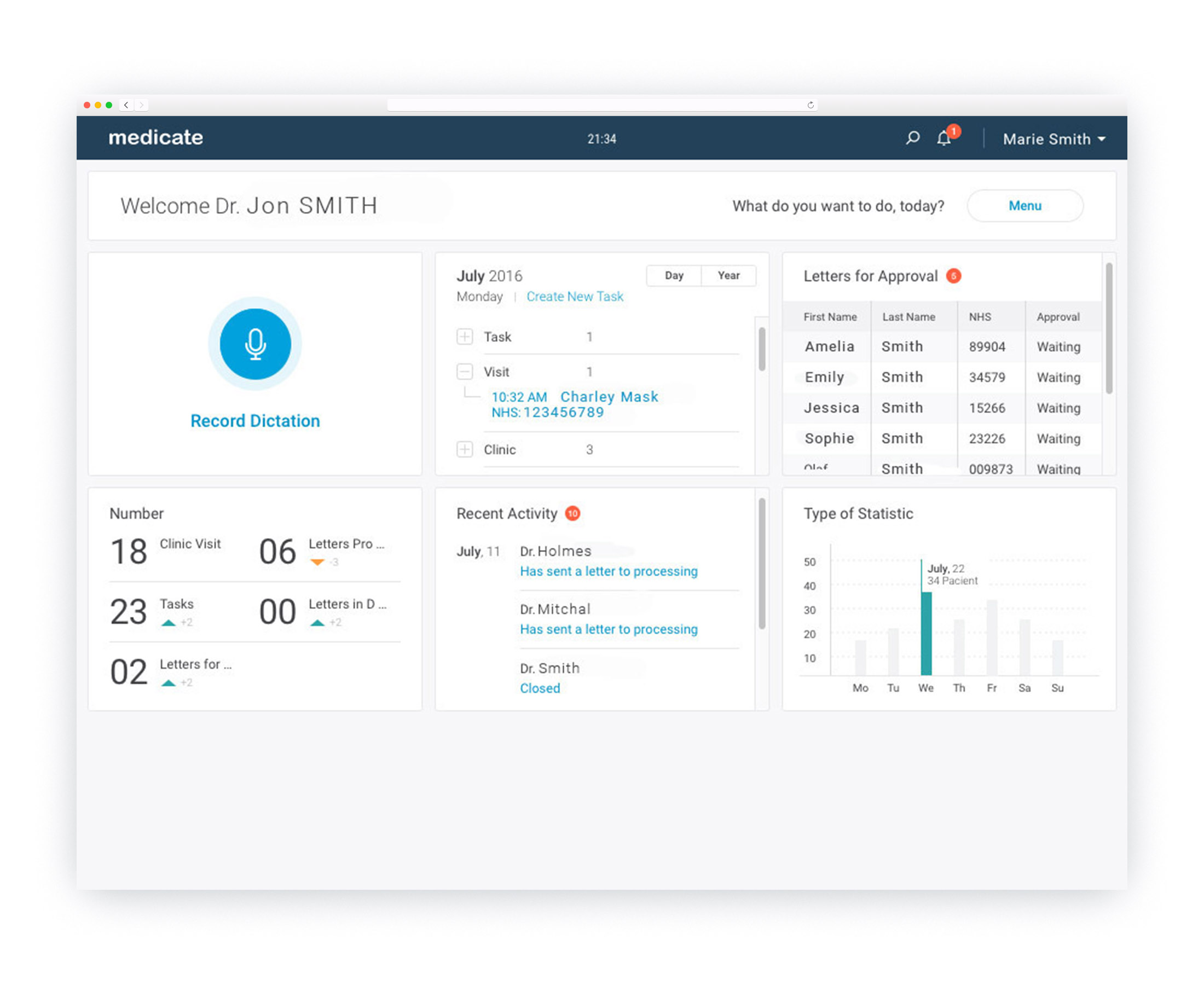Click the Letters for Approval scrollbar

click(x=1109, y=329)
